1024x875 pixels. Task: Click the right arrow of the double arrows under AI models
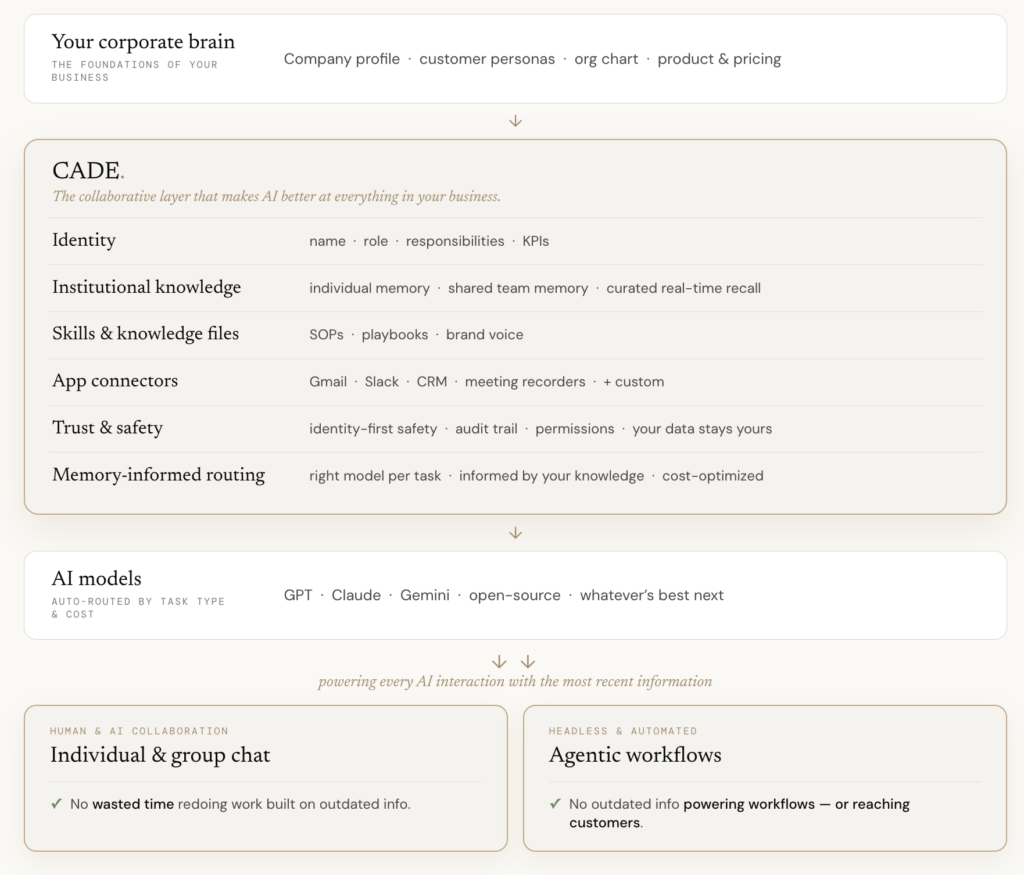pos(528,661)
